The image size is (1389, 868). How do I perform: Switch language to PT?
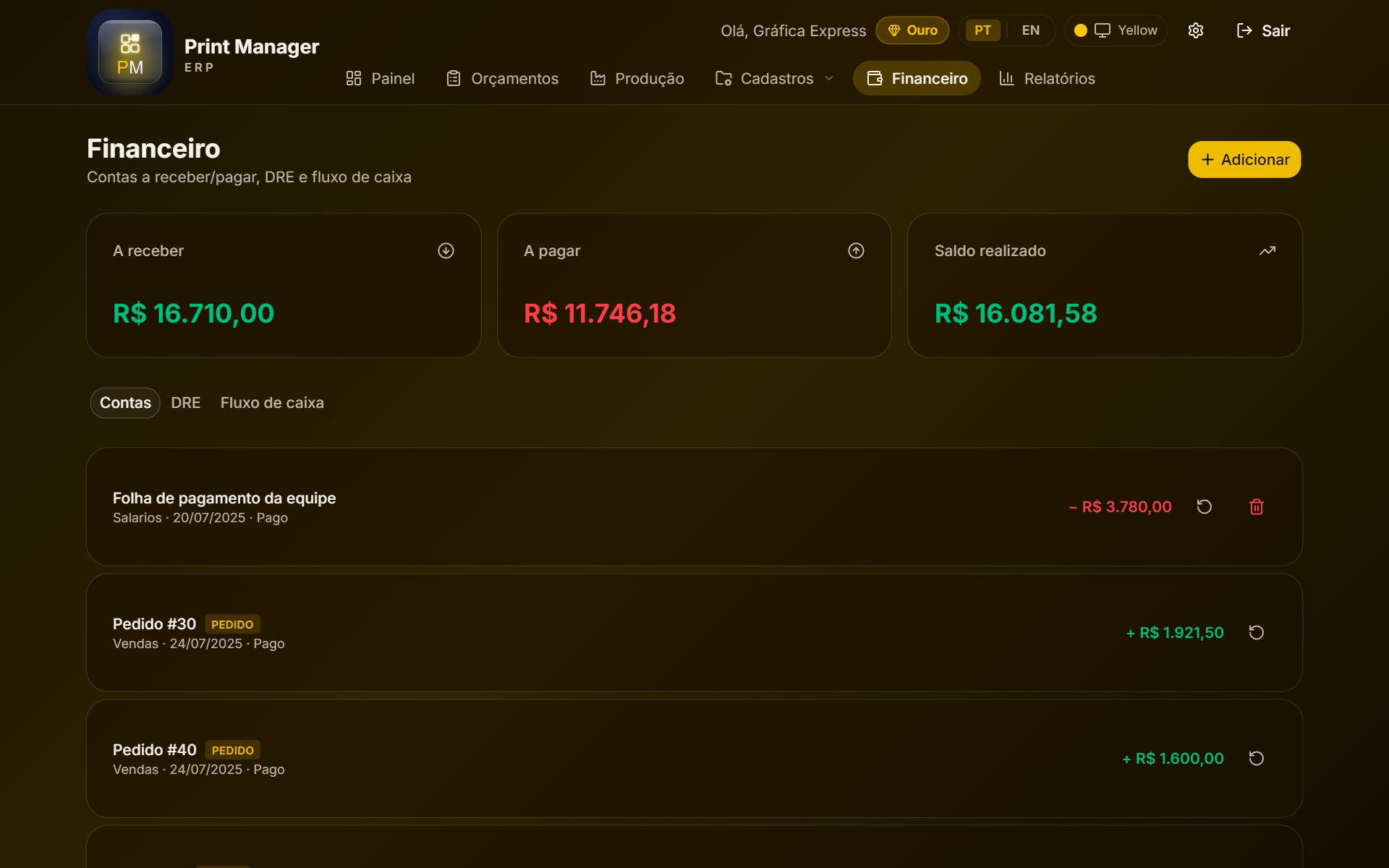point(982,30)
